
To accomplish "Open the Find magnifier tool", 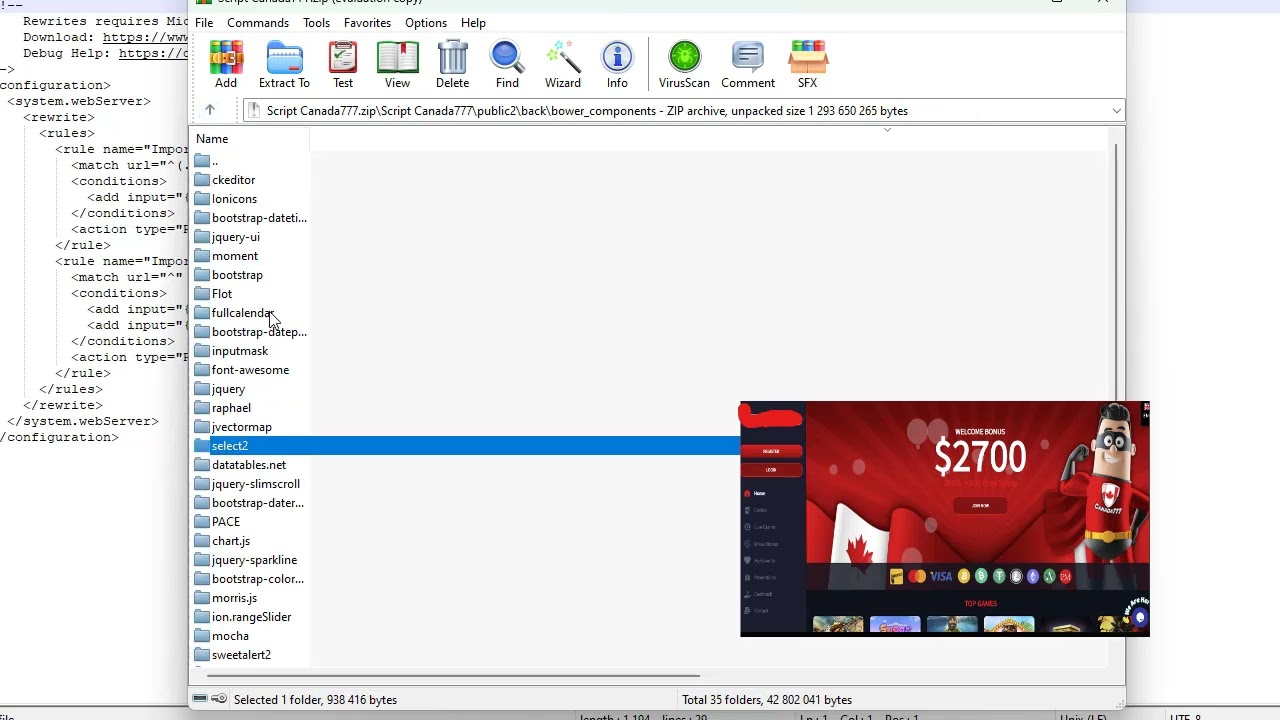I will (x=507, y=65).
